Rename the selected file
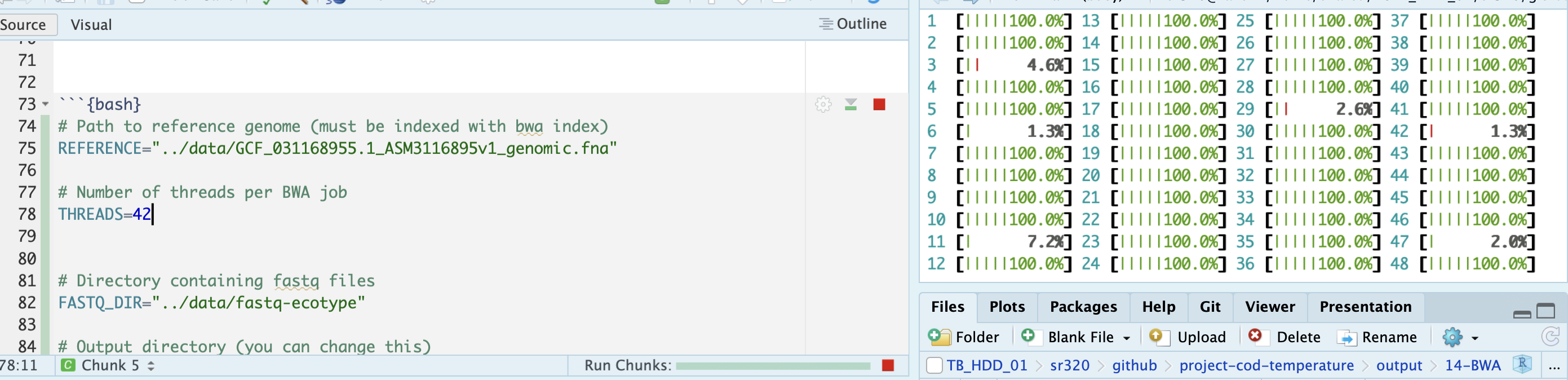 1376,337
